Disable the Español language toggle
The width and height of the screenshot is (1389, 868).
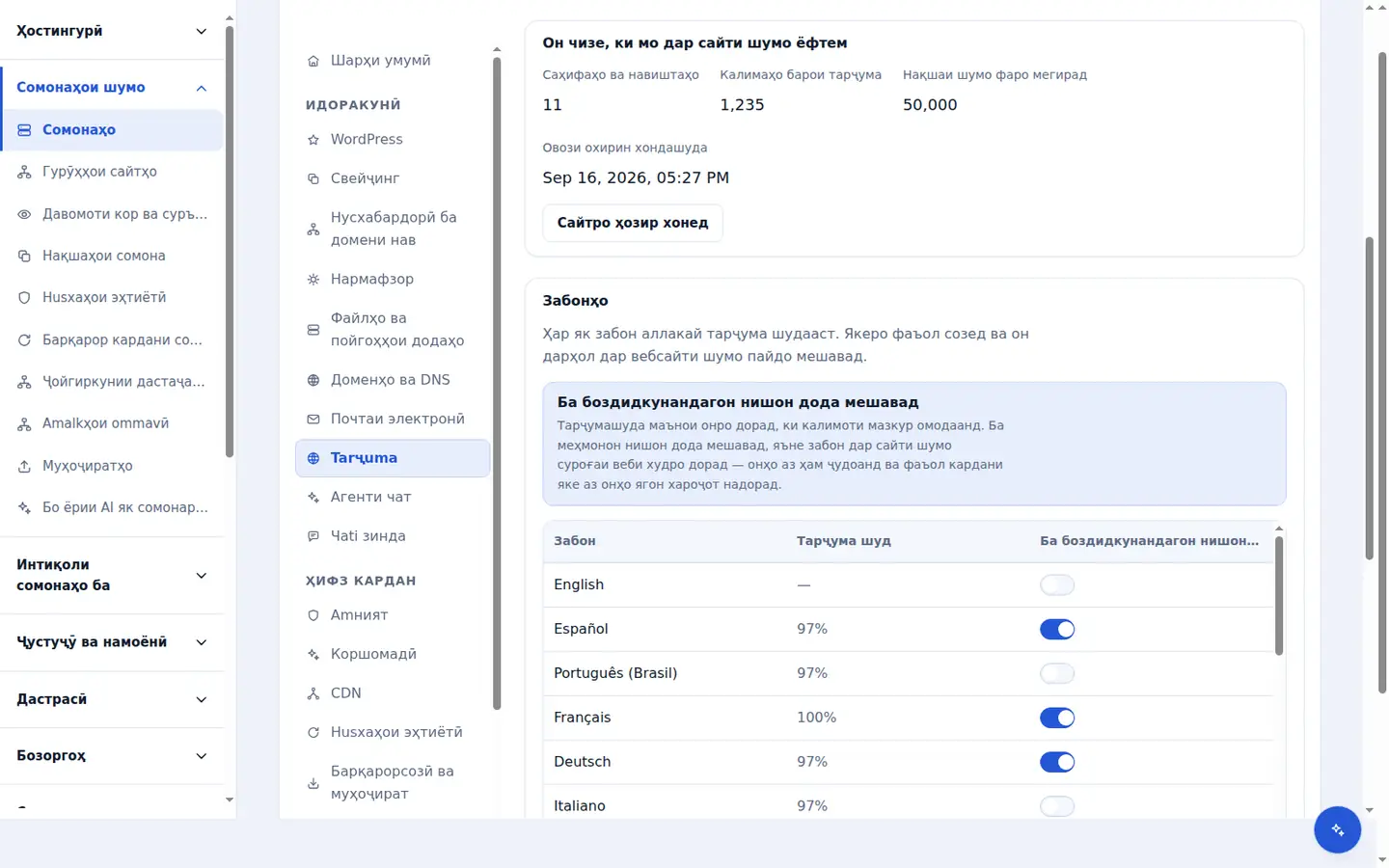(x=1057, y=629)
